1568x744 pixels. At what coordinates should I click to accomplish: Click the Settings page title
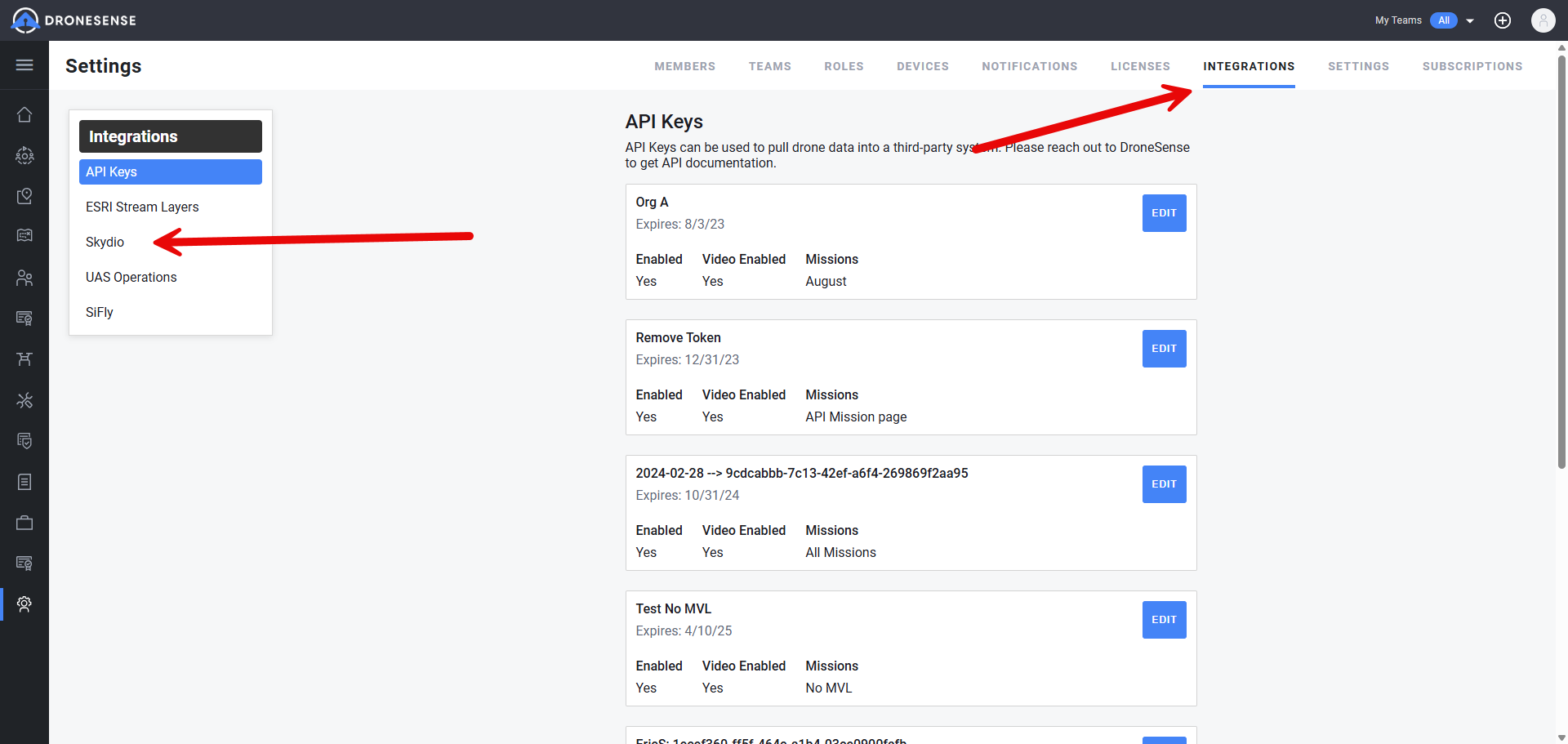pyautogui.click(x=103, y=66)
